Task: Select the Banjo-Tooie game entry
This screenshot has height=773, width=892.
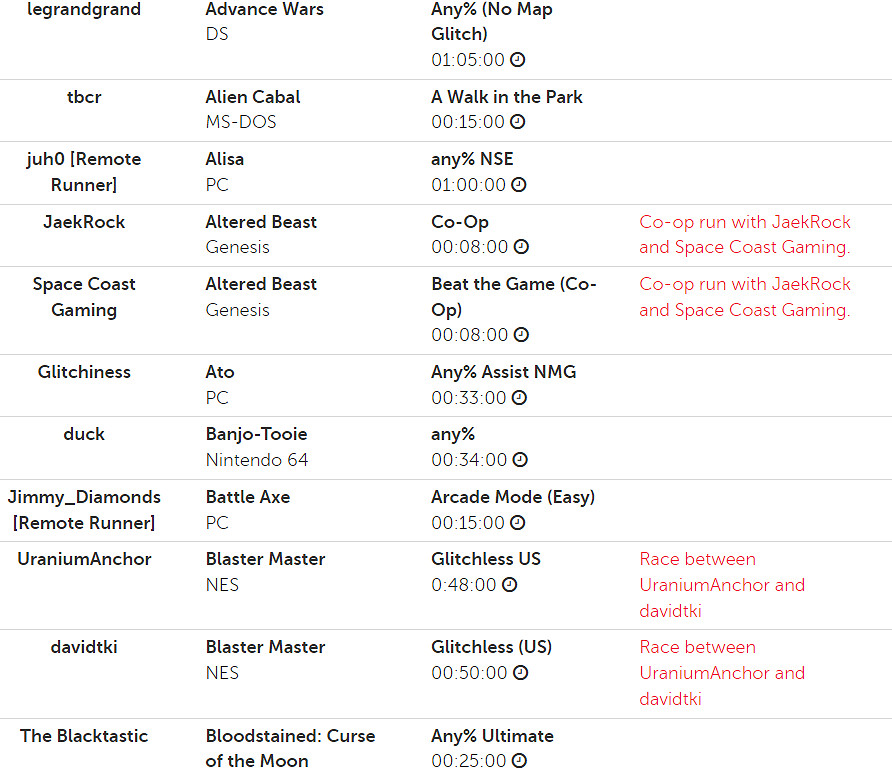Action: 256,434
